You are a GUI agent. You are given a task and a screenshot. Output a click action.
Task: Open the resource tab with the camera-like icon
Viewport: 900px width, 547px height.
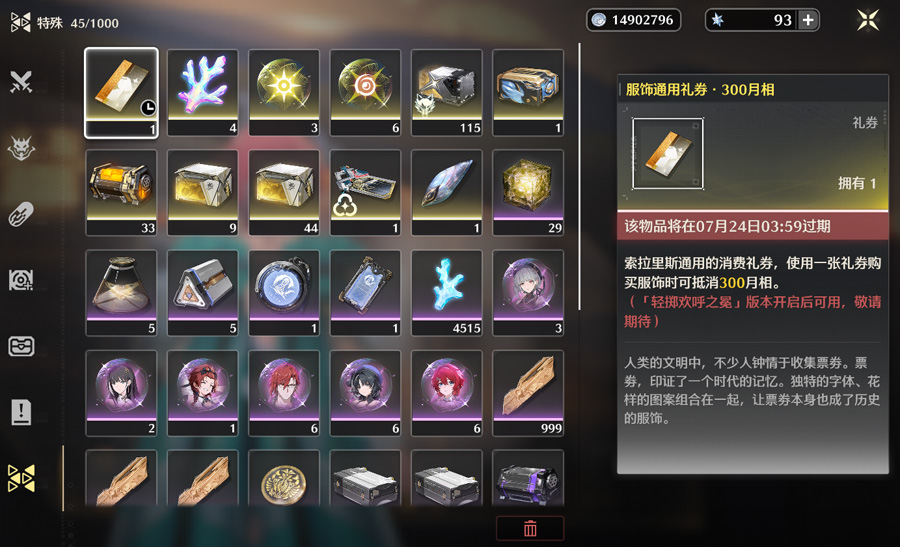tap(21, 280)
